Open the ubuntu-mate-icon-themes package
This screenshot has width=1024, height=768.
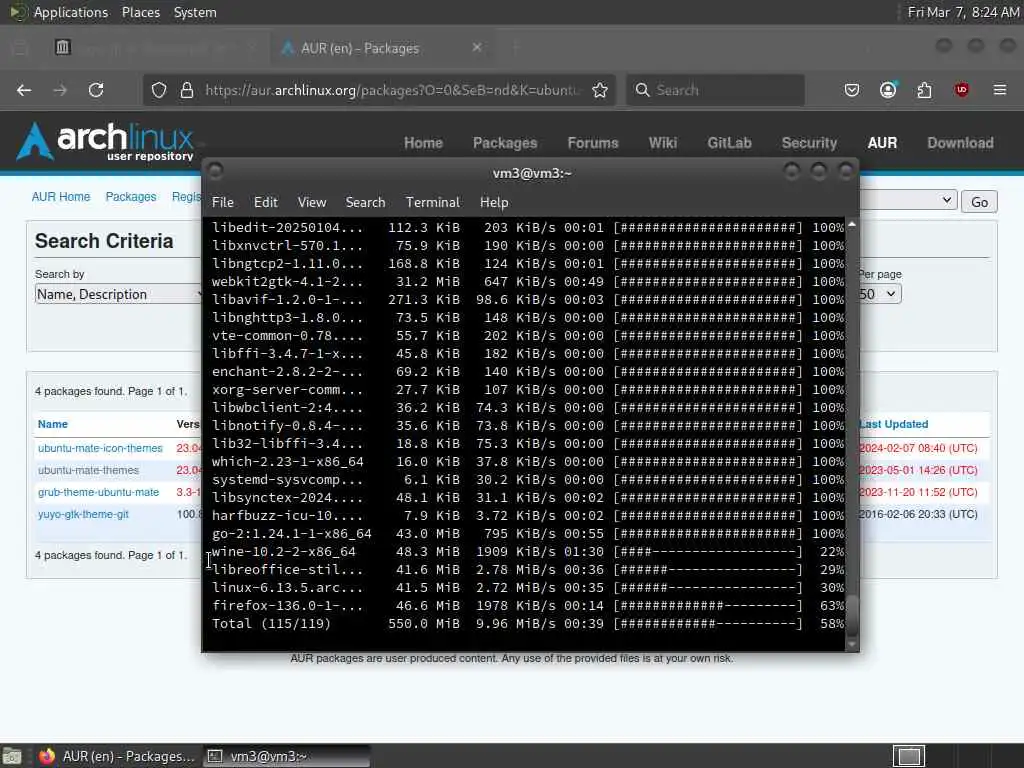click(100, 448)
